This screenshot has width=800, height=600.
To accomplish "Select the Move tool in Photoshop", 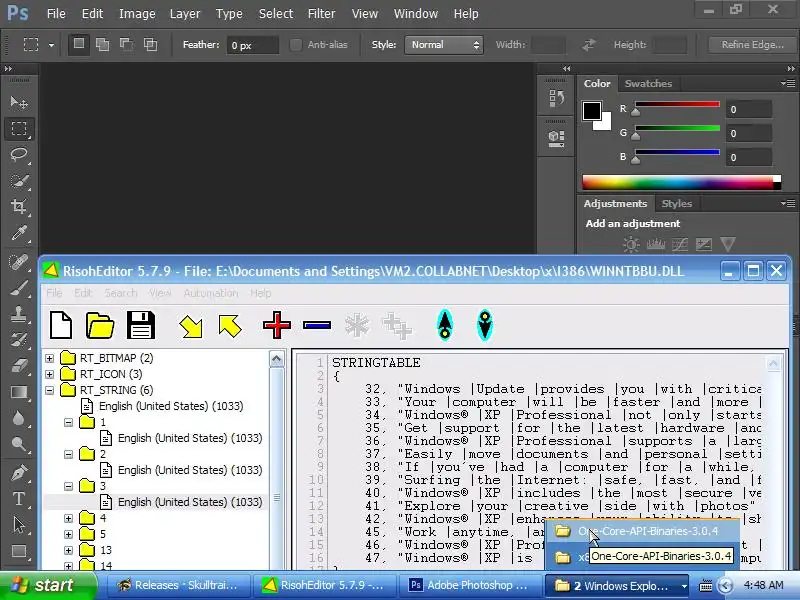I will 19,103.
